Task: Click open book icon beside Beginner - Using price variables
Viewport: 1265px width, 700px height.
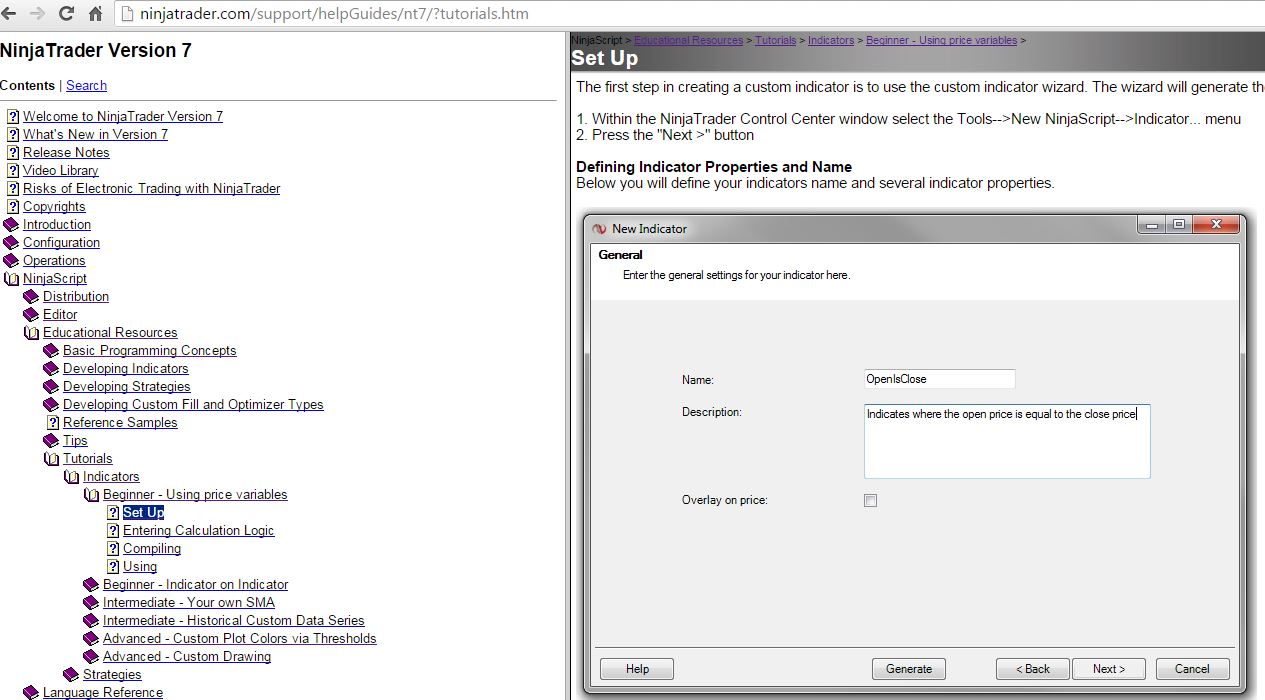Action: pyautogui.click(x=91, y=494)
